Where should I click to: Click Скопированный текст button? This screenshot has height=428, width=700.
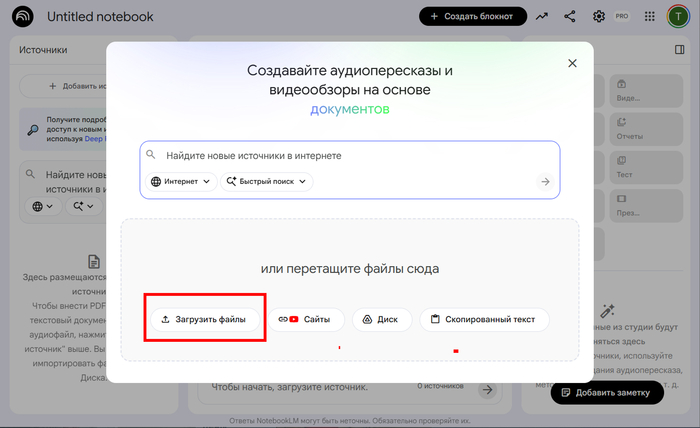point(484,320)
